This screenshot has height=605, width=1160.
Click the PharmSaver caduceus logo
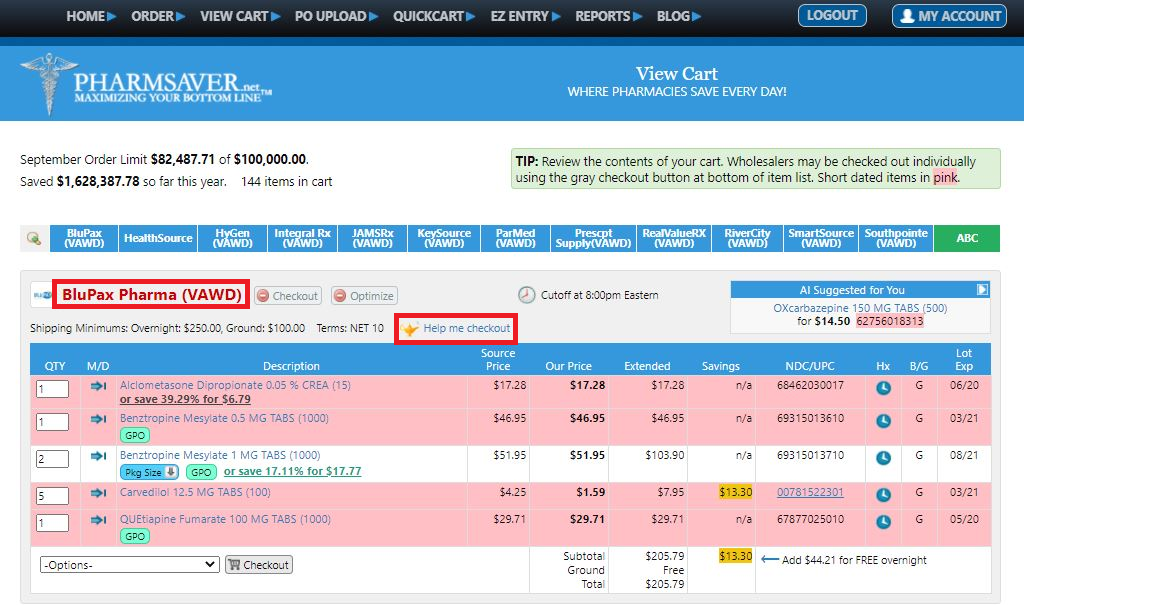click(x=49, y=84)
